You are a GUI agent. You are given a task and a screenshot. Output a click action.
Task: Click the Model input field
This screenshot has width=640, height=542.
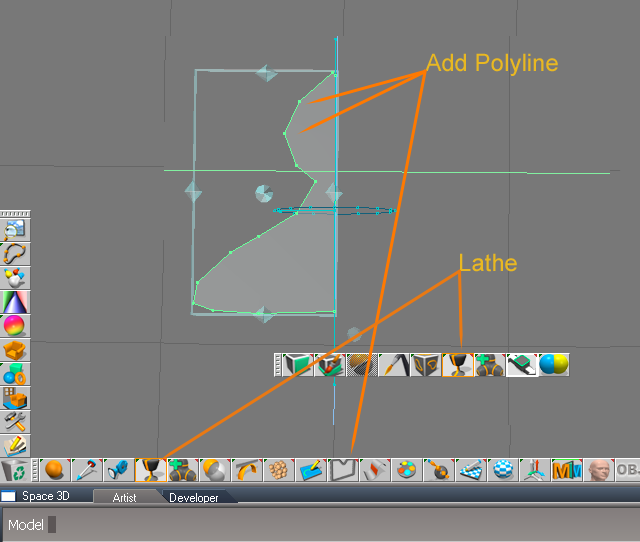tap(52, 524)
